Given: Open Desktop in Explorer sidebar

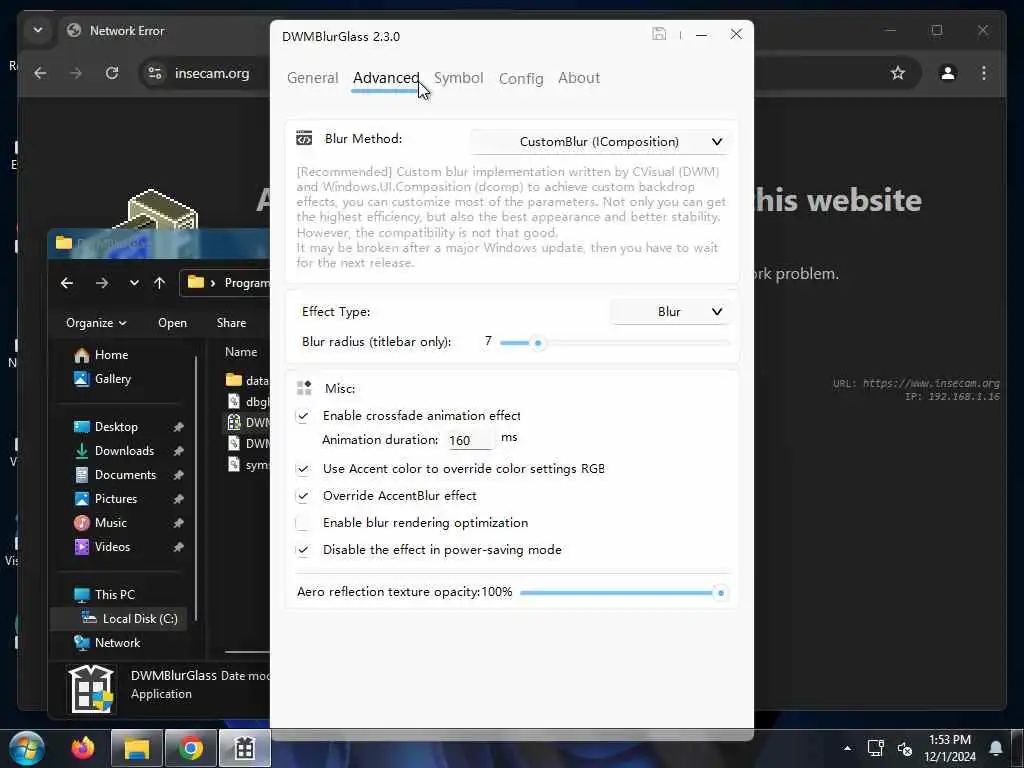Looking at the screenshot, I should 106,427.
